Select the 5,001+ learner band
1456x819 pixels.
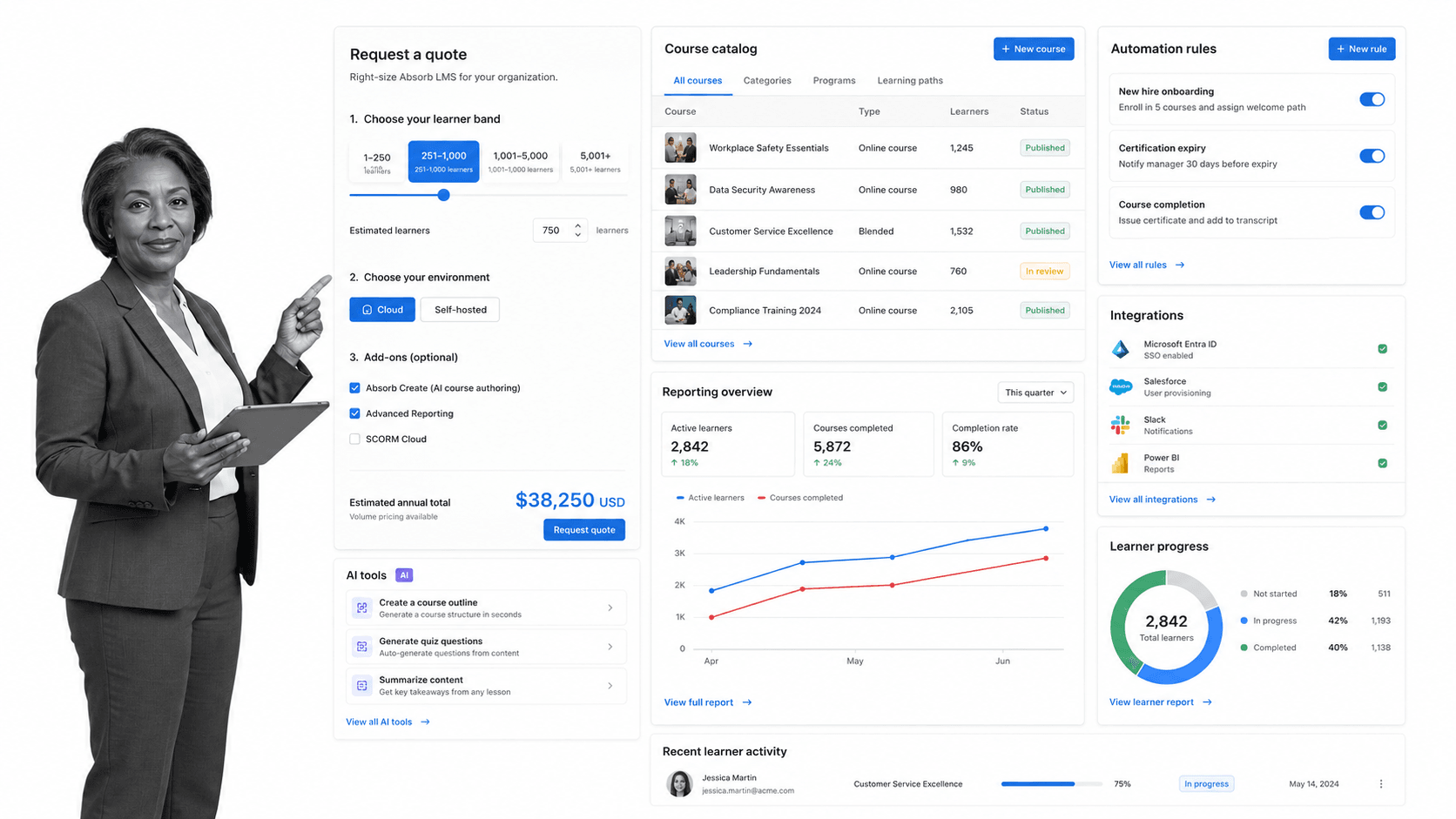pyautogui.click(x=595, y=162)
